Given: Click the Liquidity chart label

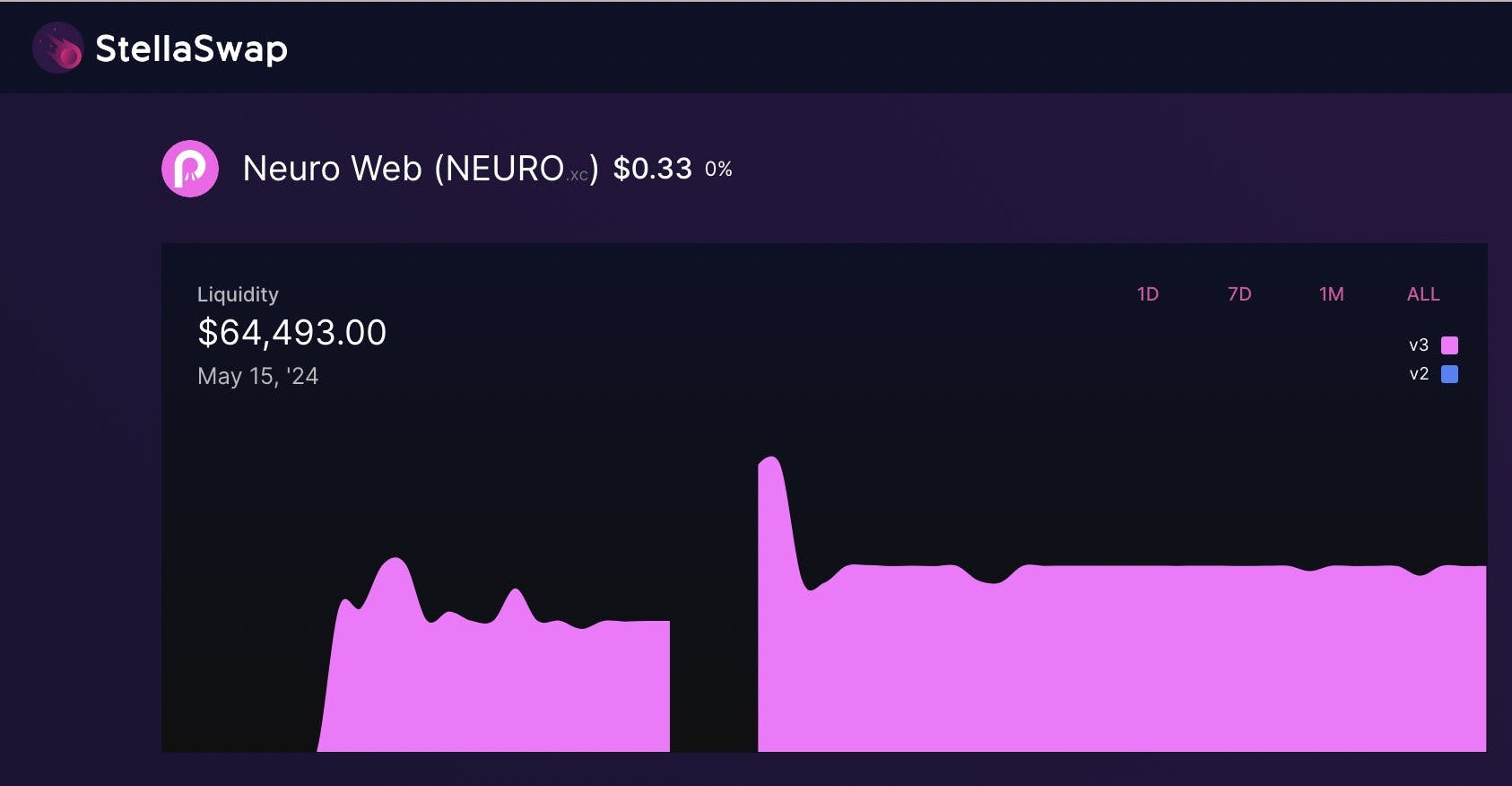Looking at the screenshot, I should 238,294.
